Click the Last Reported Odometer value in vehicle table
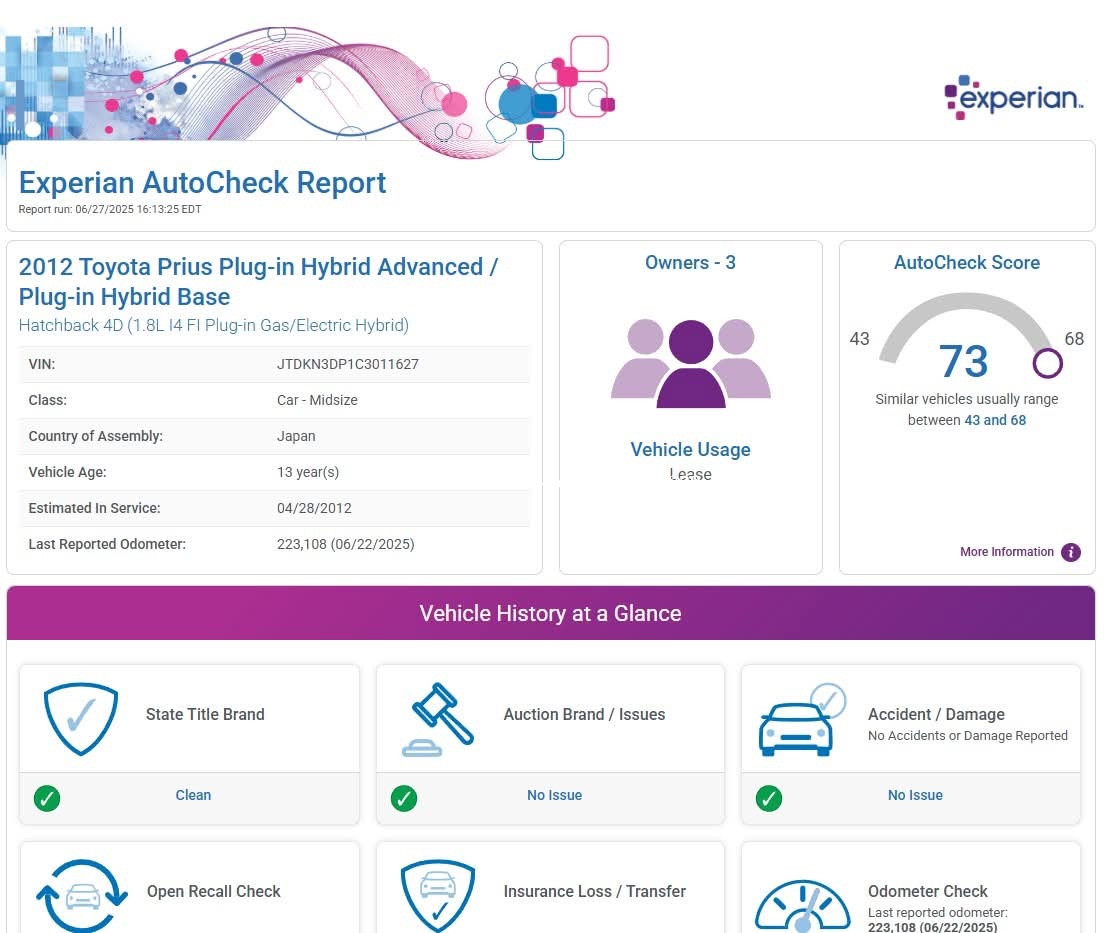The width and height of the screenshot is (1119, 933). point(345,545)
